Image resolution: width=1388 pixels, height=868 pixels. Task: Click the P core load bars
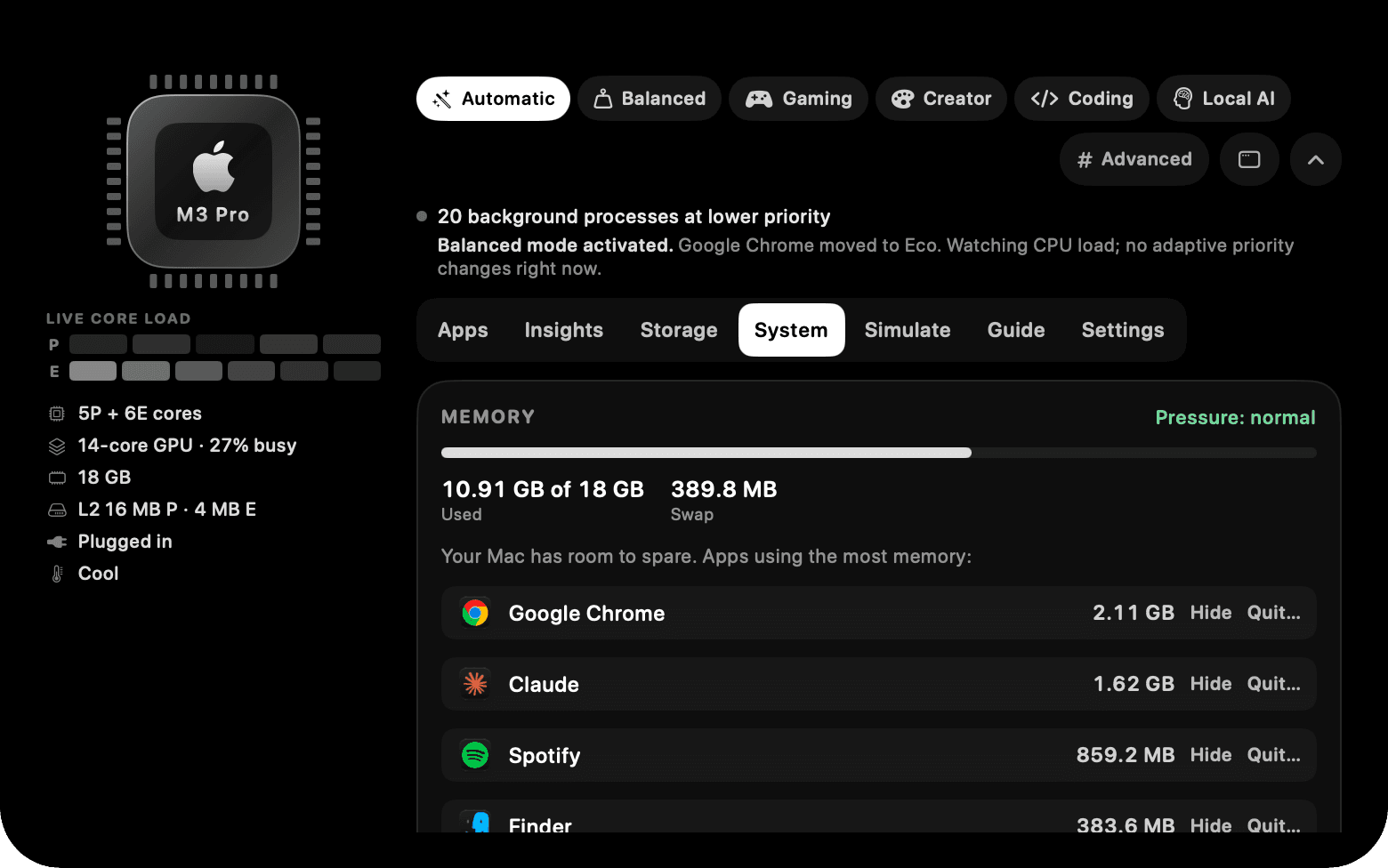tap(225, 344)
